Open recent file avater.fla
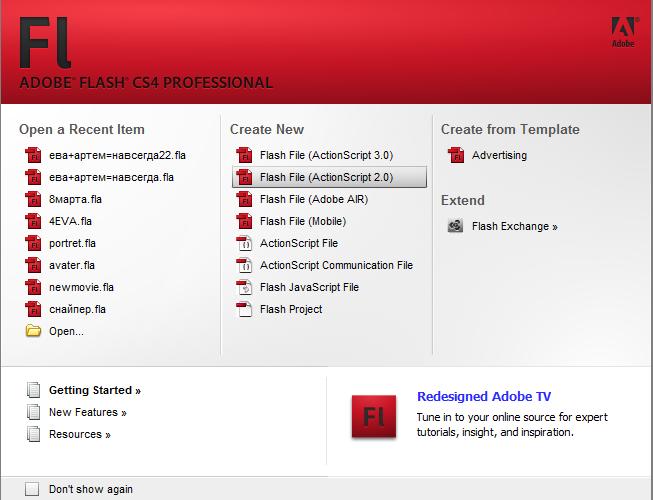This screenshot has width=653, height=500. (72, 266)
